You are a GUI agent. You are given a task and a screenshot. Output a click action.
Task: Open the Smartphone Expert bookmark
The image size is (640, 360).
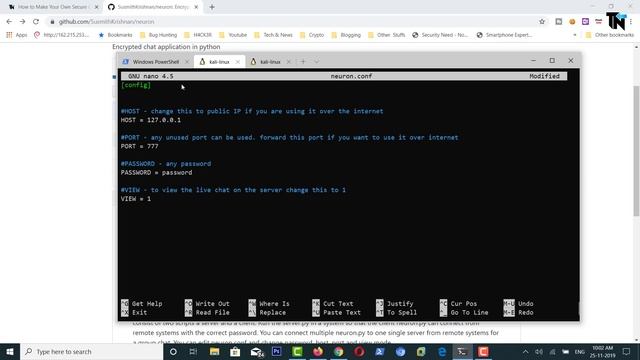click(x=504, y=35)
